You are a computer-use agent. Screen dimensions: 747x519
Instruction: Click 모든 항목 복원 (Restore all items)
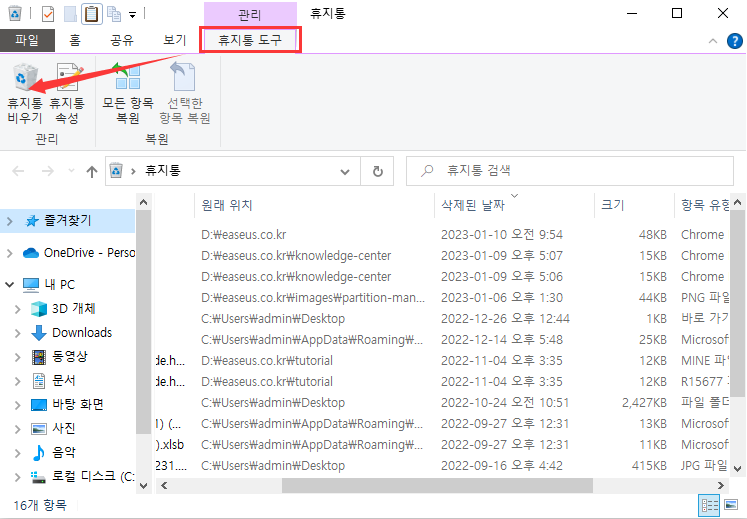pos(128,94)
